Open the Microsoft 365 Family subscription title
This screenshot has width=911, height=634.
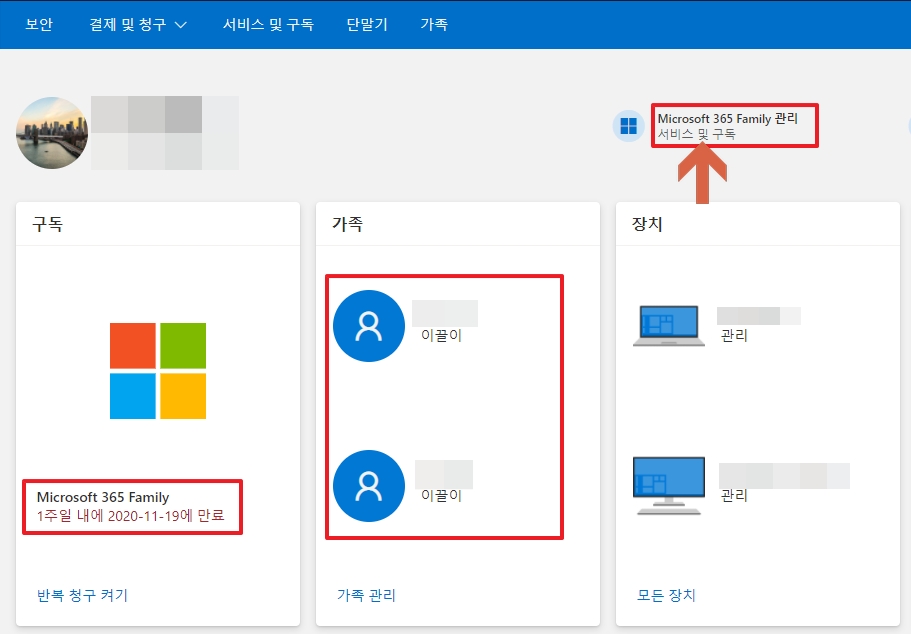(103, 497)
